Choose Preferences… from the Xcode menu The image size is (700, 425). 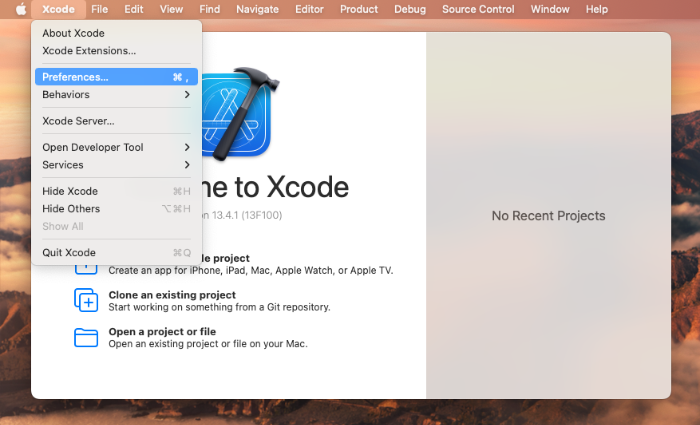point(116,77)
